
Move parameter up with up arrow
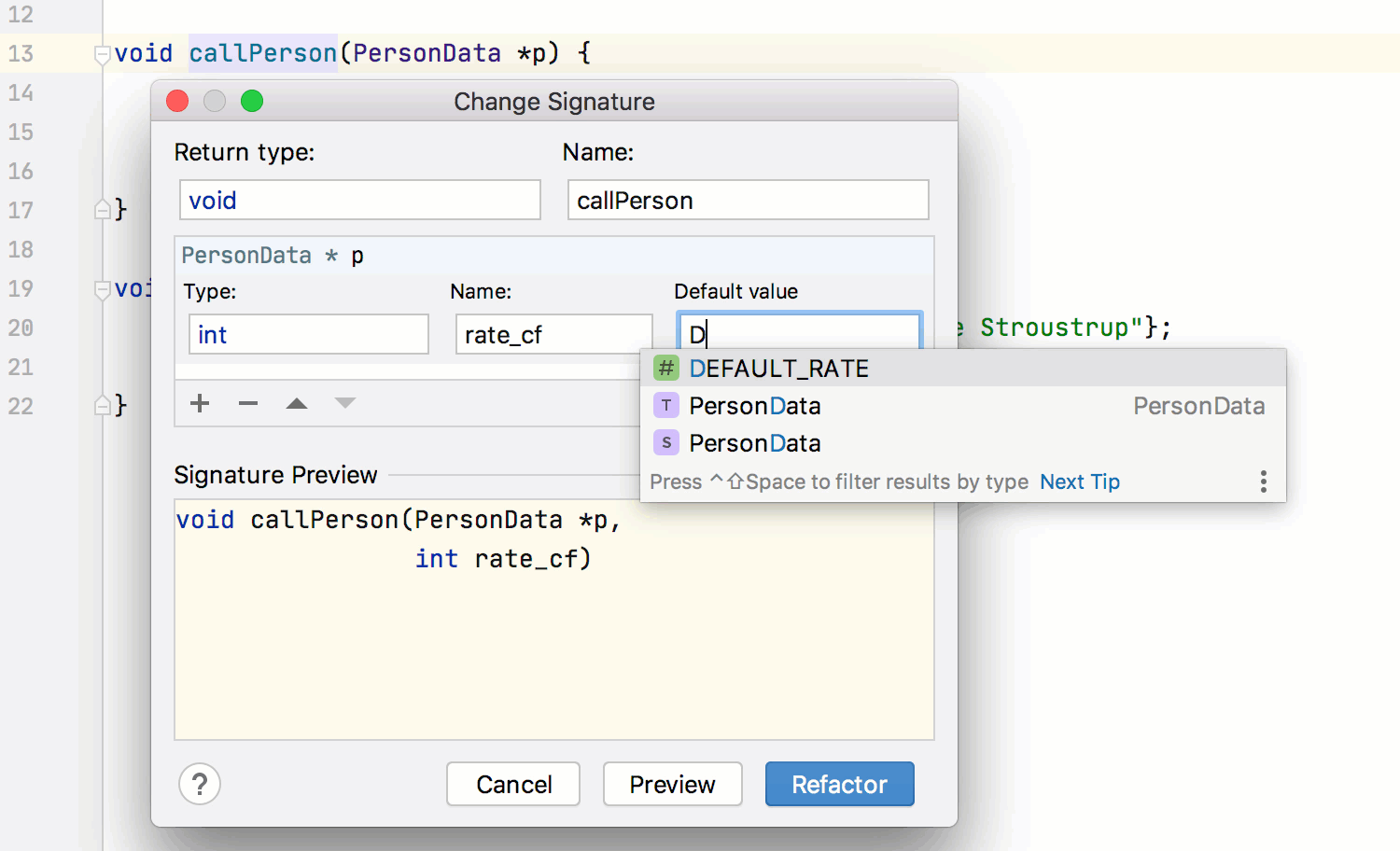297,403
